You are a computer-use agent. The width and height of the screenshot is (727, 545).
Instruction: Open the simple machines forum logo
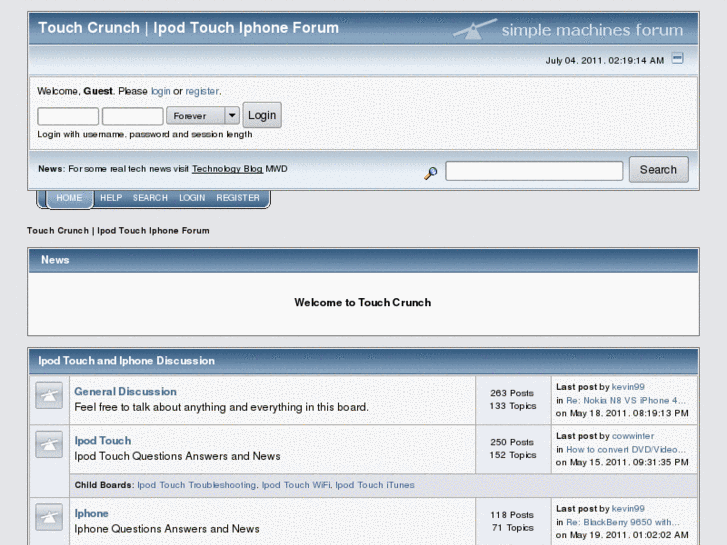(568, 30)
